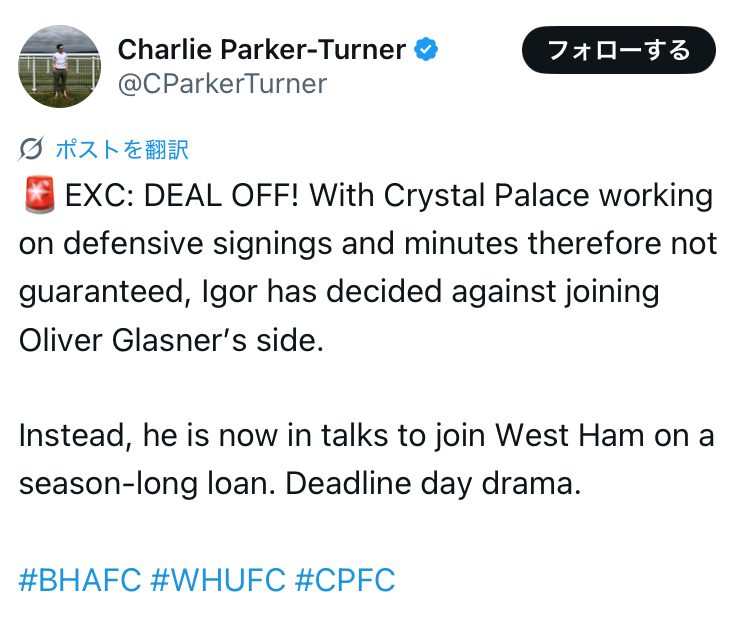Open the Charlie Parker-Turner display name
This screenshot has width=750, height=620.
pyautogui.click(x=262, y=50)
